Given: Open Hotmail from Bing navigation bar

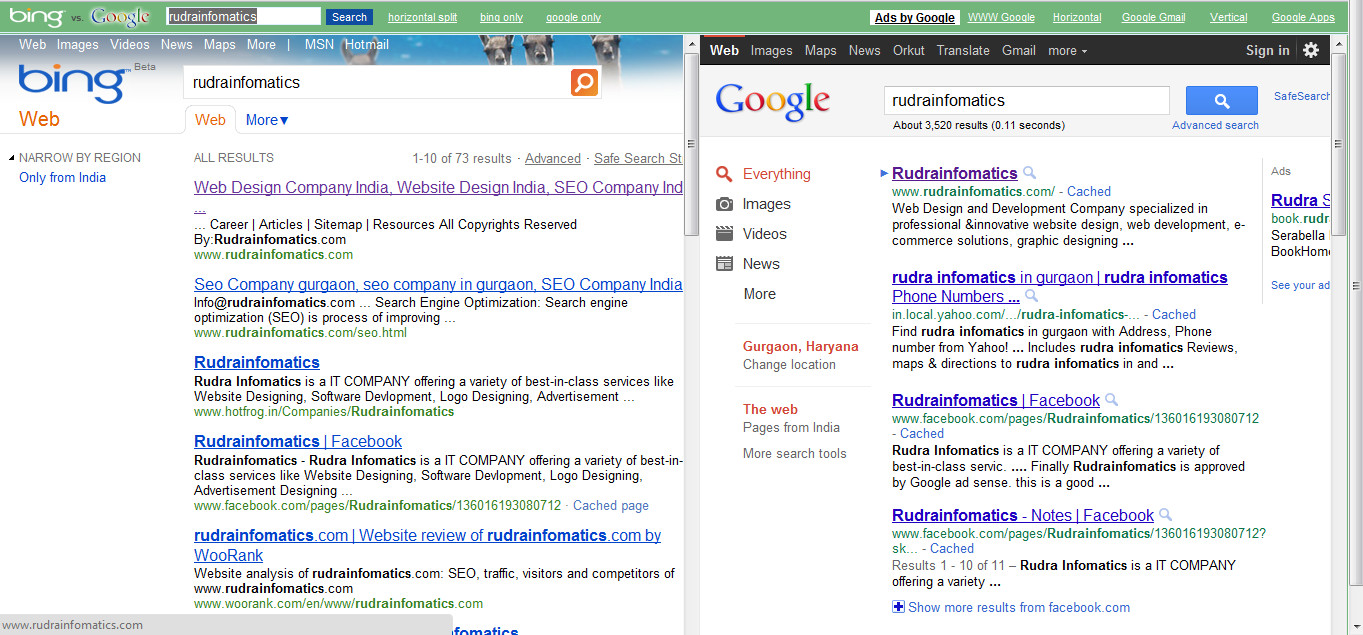Looking at the screenshot, I should coord(367,44).
